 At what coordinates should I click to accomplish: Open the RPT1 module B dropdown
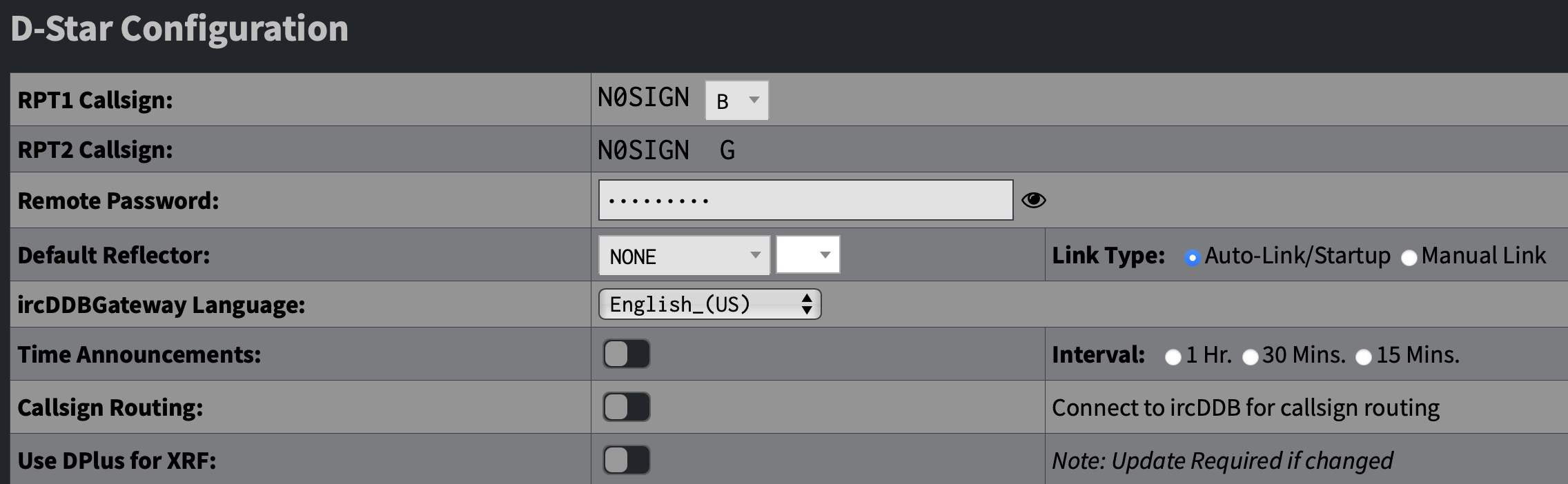coord(736,99)
